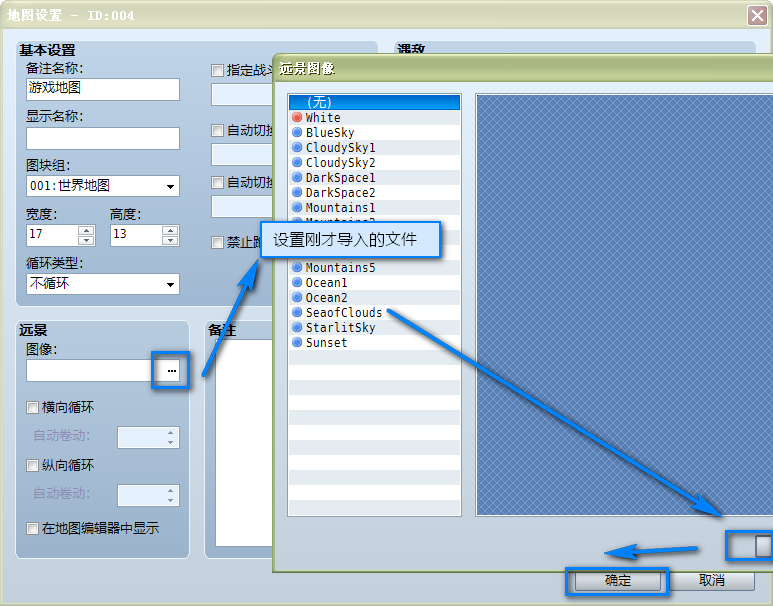Choose Ocean1 from the list
Image resolution: width=773 pixels, height=606 pixels.
coord(374,283)
